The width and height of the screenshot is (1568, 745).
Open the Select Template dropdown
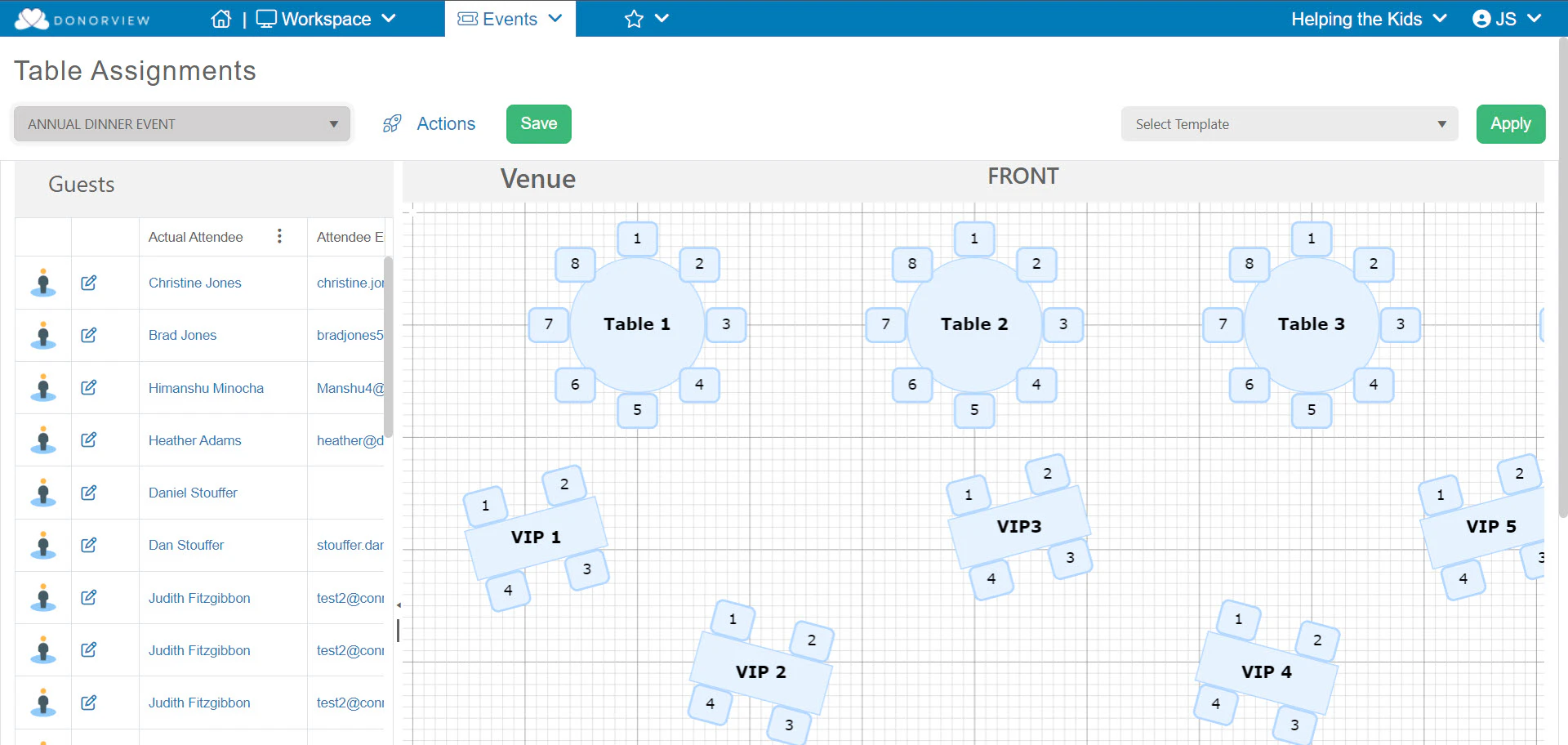pos(1289,123)
